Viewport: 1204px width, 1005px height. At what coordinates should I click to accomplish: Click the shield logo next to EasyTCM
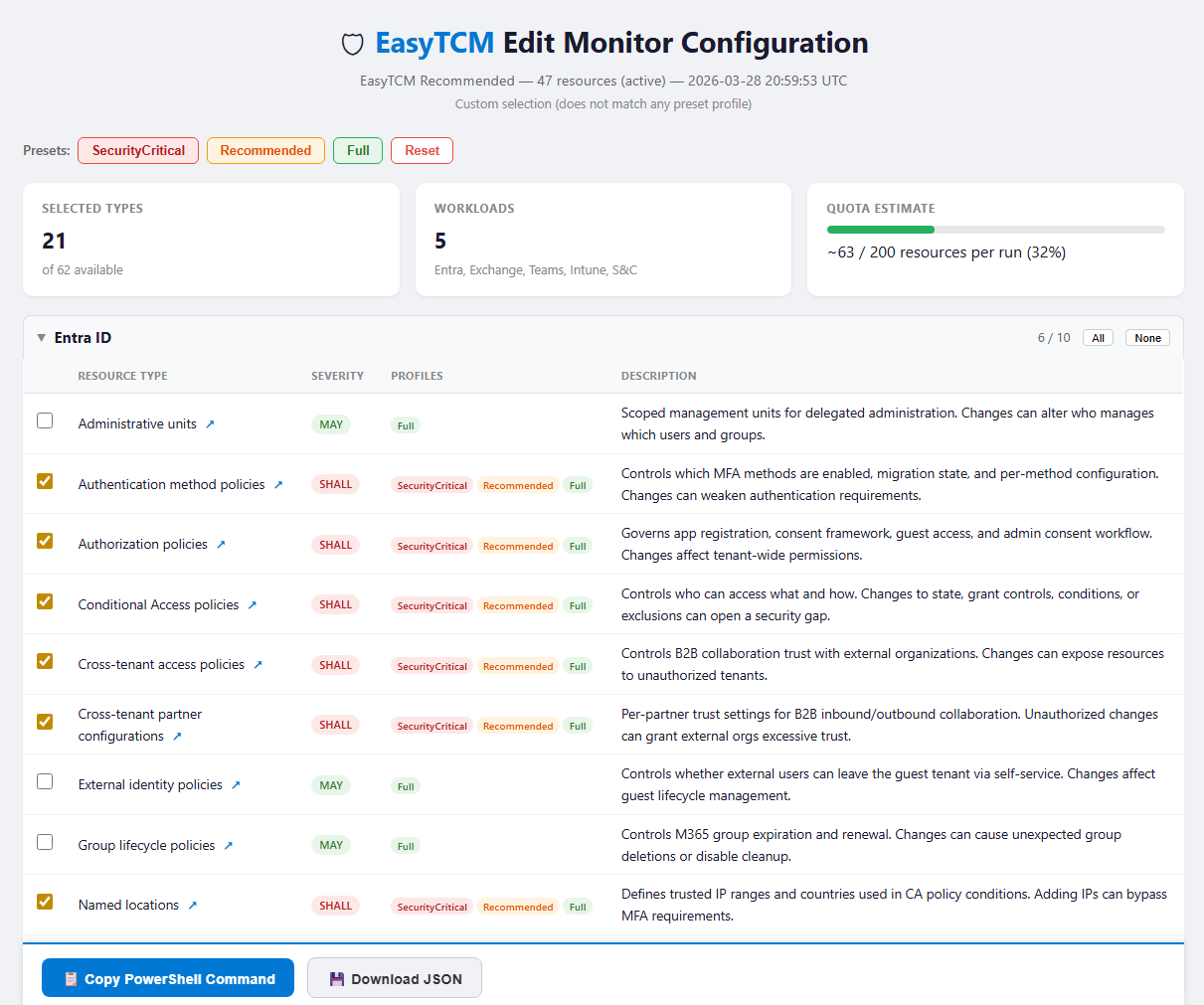pos(353,44)
